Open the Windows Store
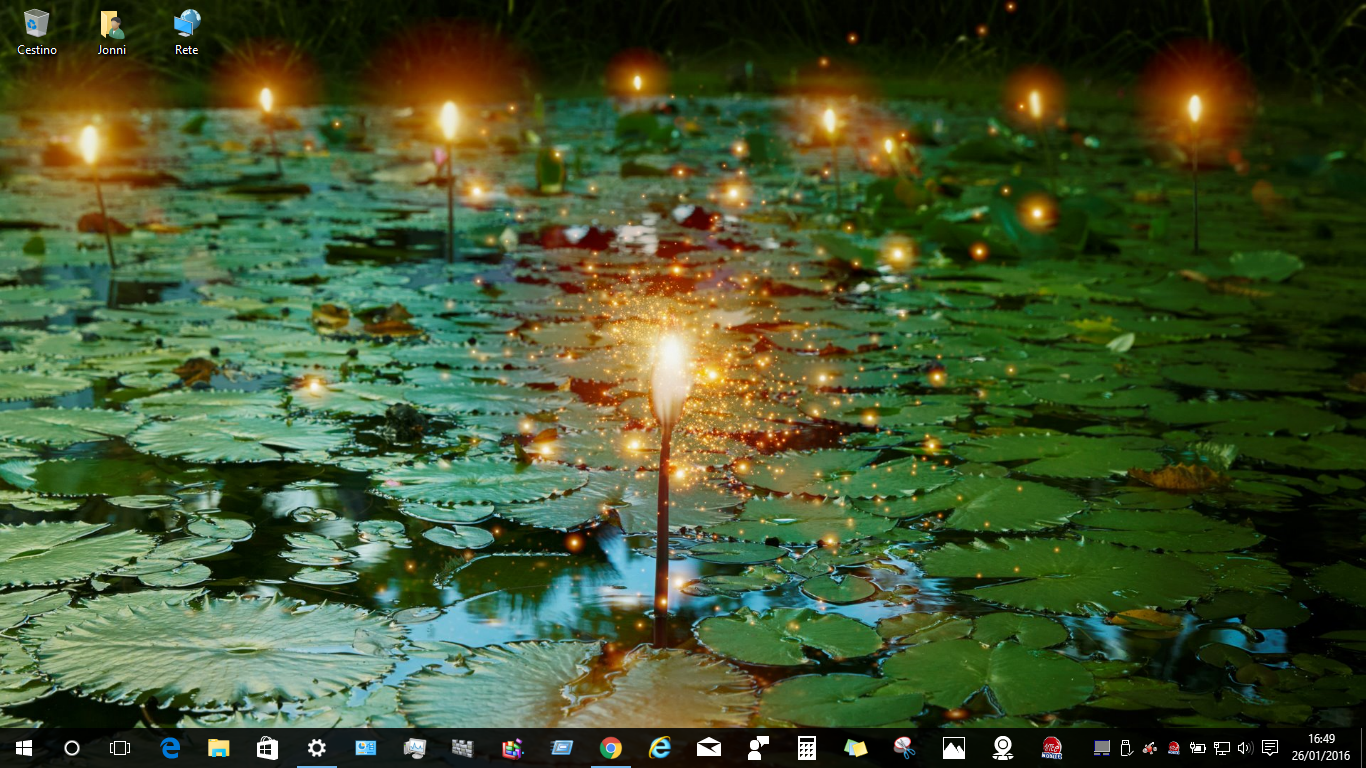This screenshot has width=1366, height=768. click(266, 748)
